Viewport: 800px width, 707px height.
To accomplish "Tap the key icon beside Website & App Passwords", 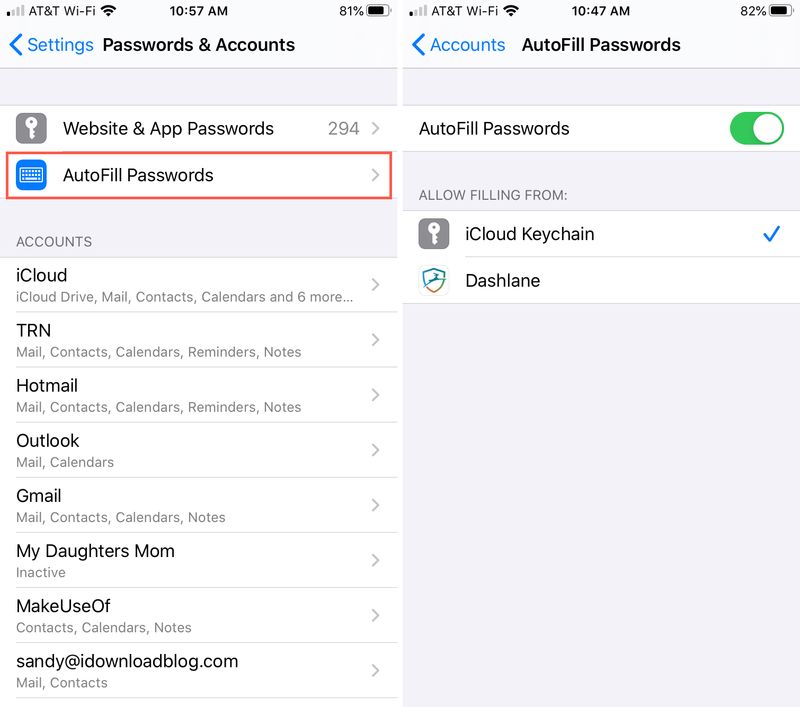I will [x=31, y=128].
